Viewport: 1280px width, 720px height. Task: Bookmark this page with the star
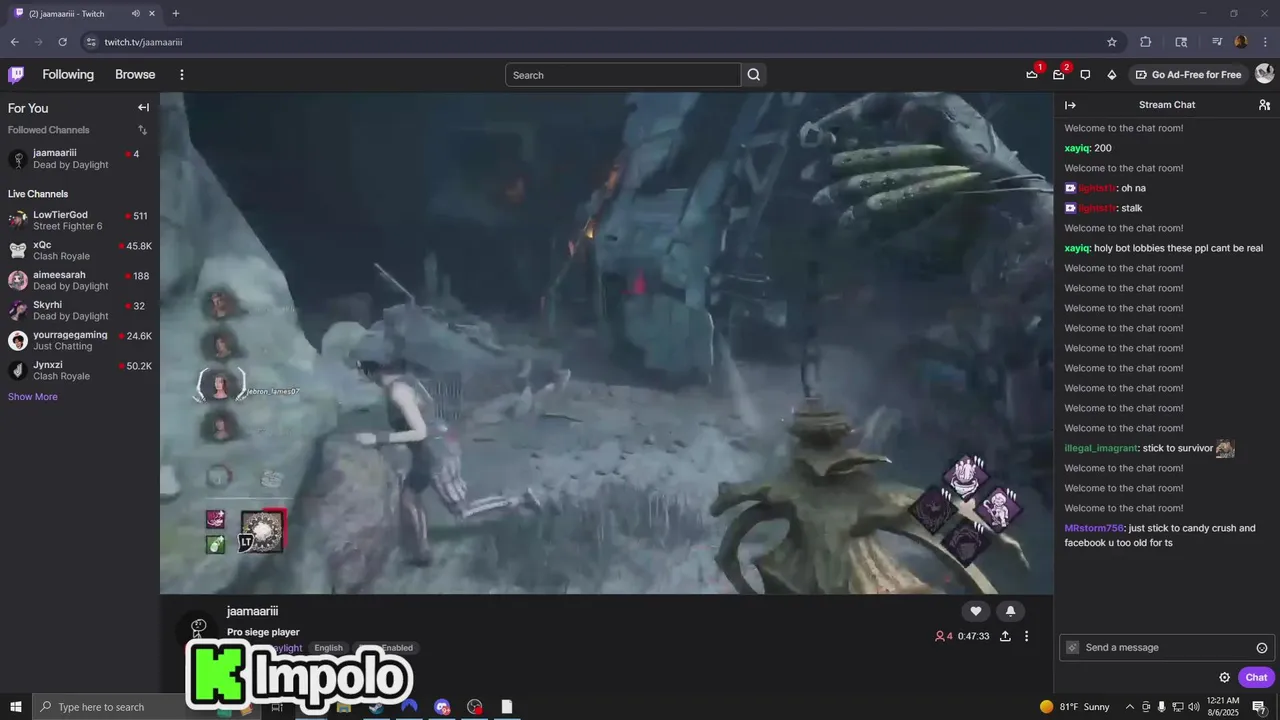click(1111, 42)
